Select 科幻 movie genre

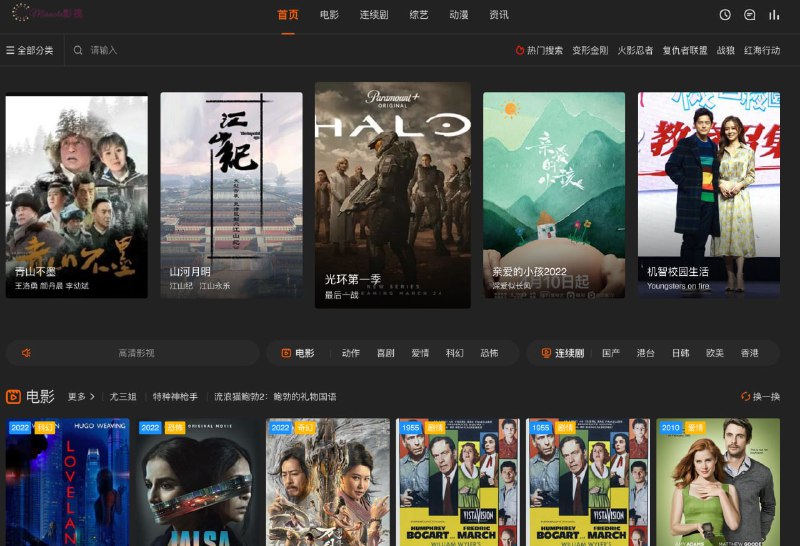click(x=455, y=353)
